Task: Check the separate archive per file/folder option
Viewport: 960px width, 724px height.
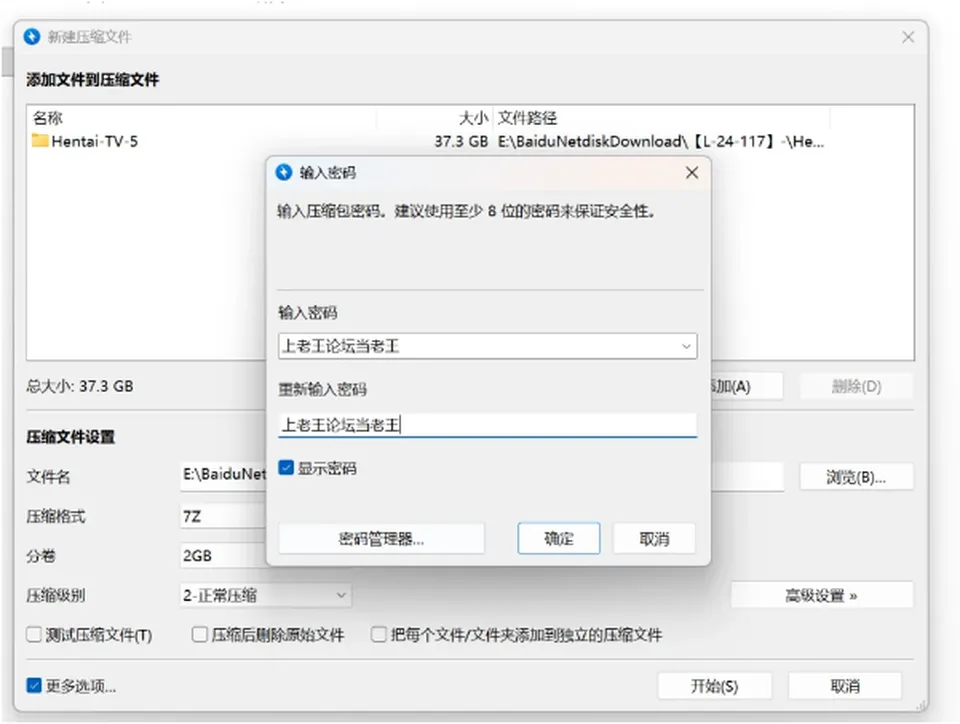Action: point(378,635)
